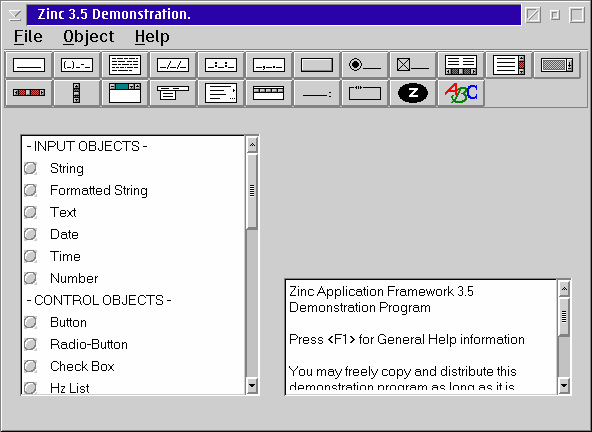Click the group box toolbar icon
This screenshot has width=592, height=432.
pos(365,93)
